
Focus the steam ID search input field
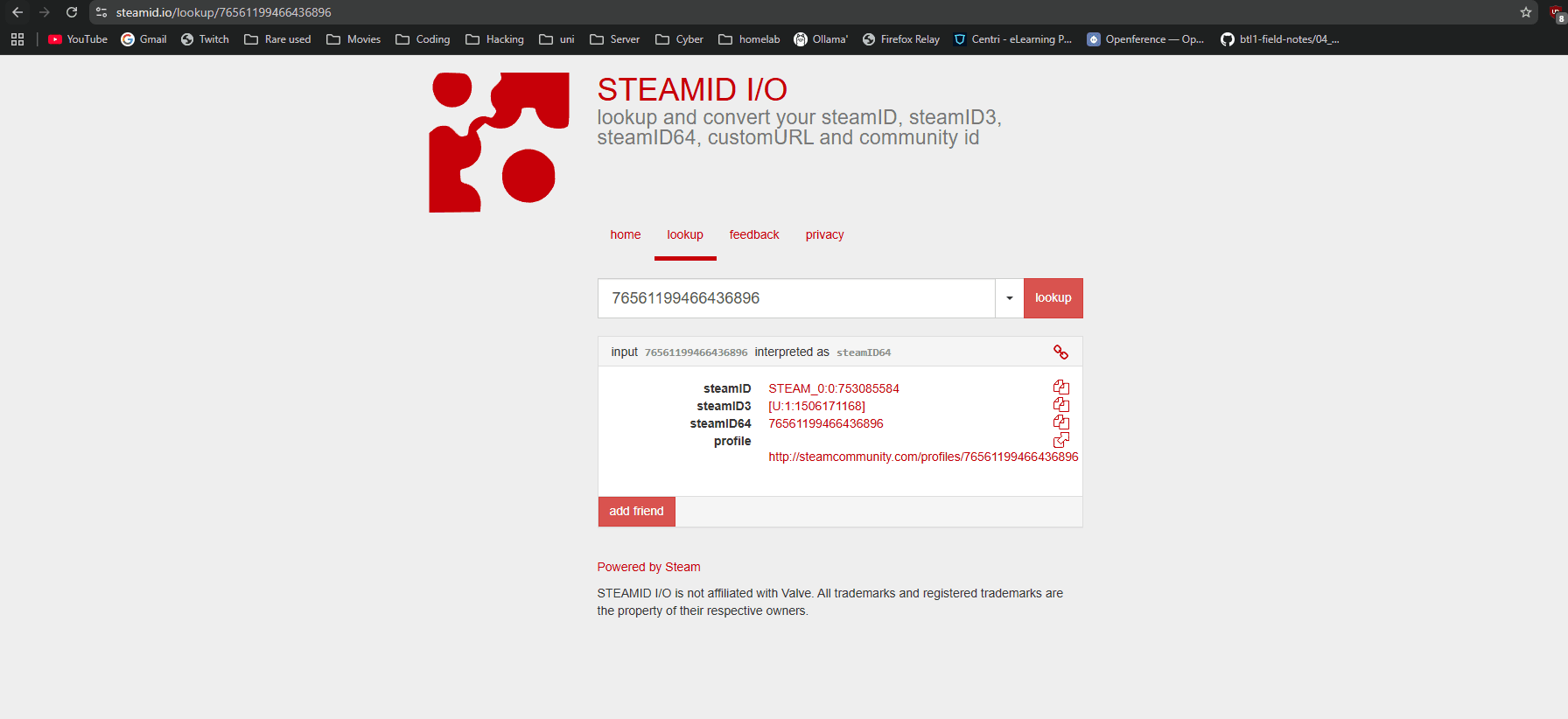click(x=796, y=298)
